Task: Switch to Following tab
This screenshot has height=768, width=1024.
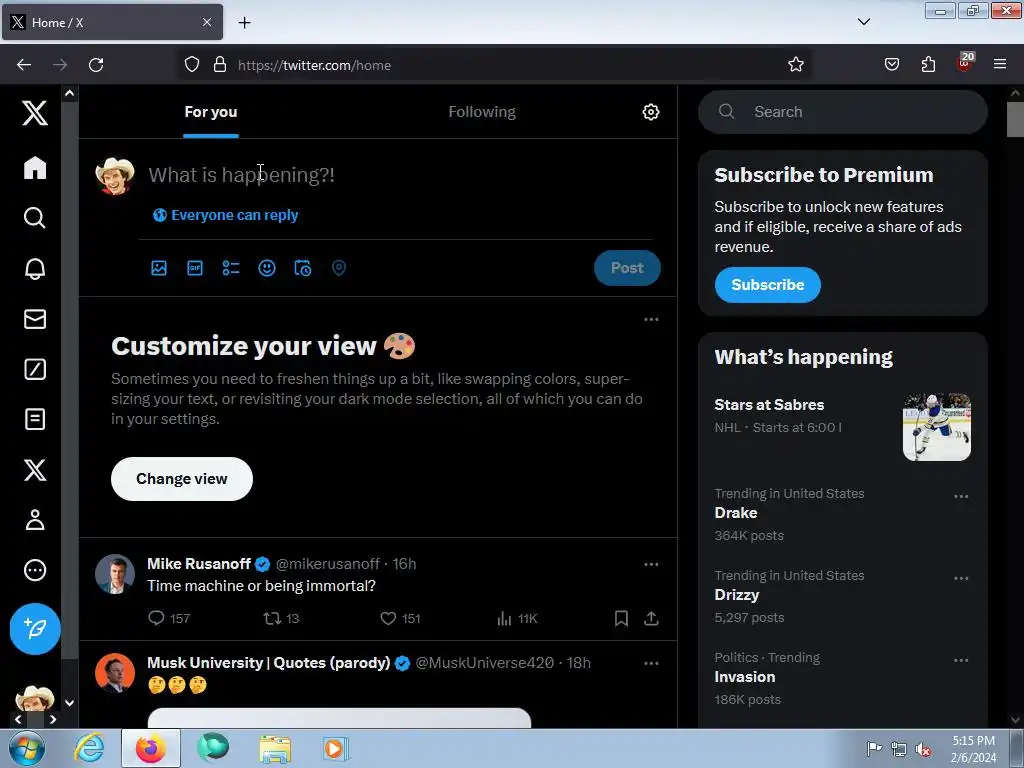Action: 482,112
